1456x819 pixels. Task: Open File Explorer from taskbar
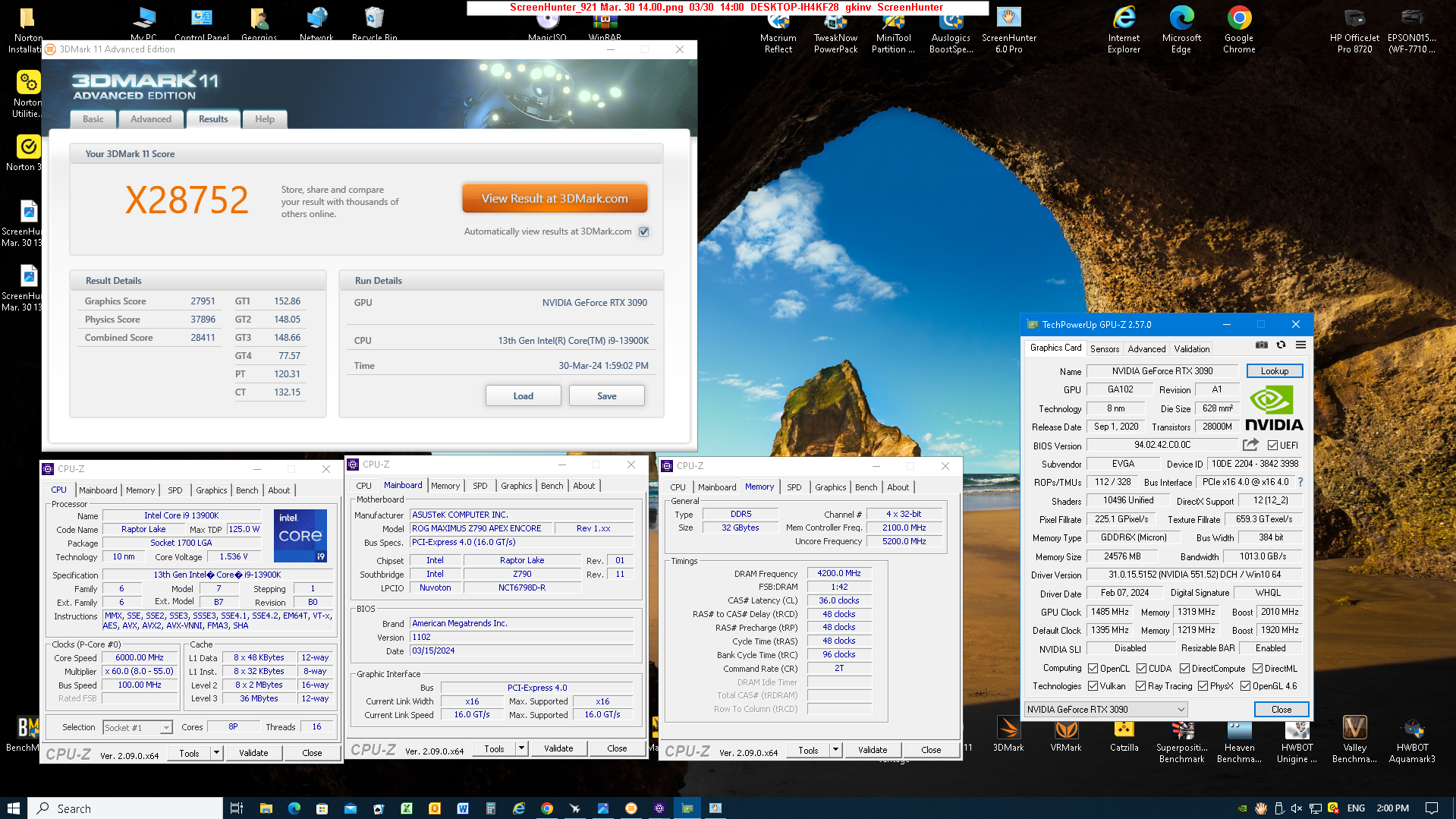[266, 808]
